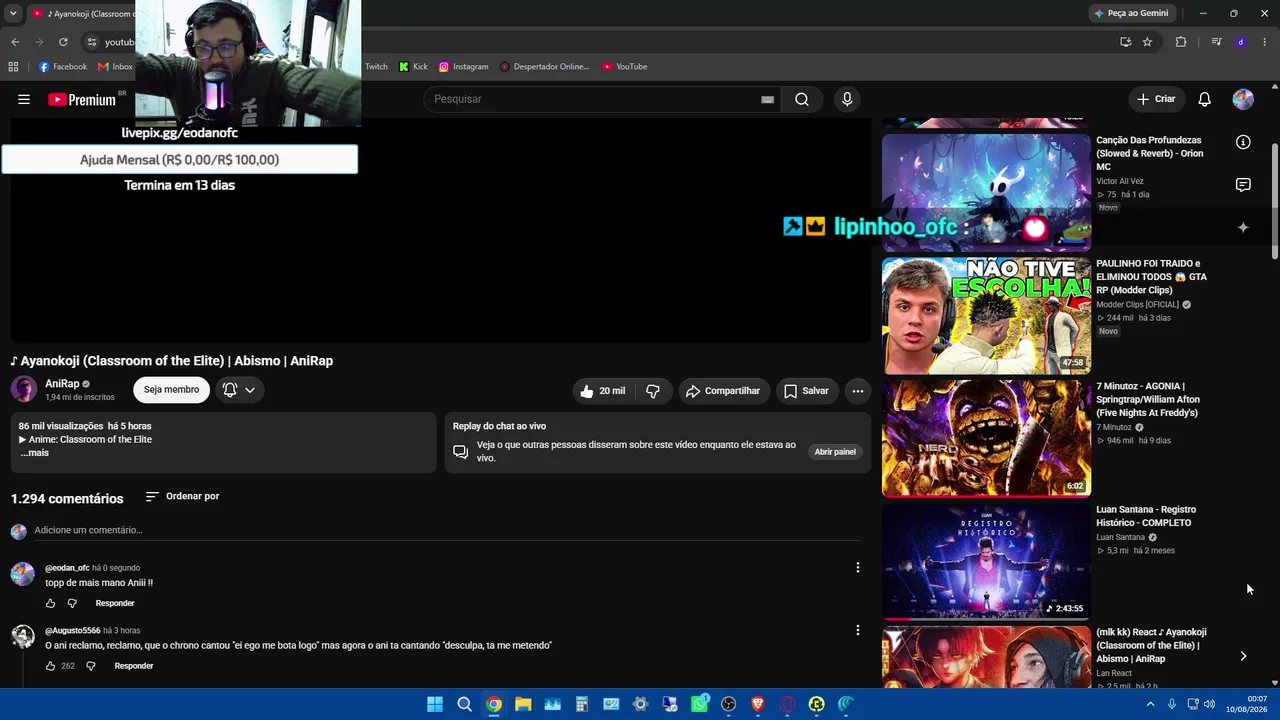Dislike the AniRap video
1280x720 pixels.
click(653, 391)
